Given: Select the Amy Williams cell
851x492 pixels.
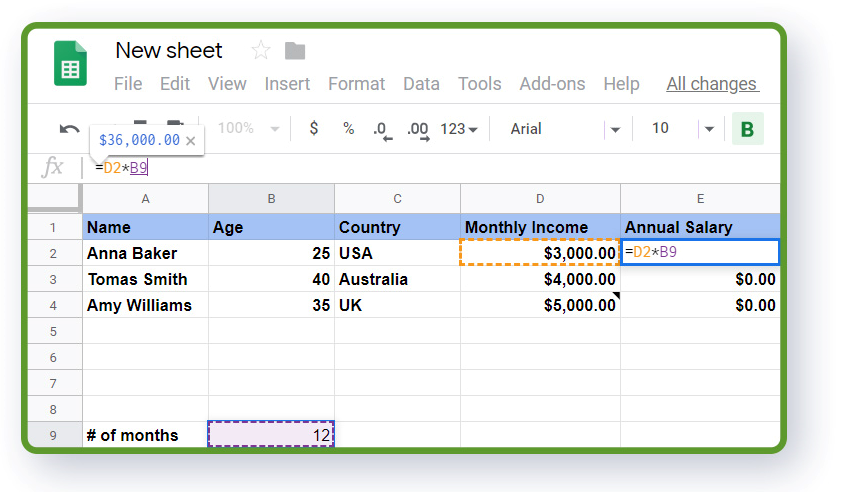Looking at the screenshot, I should pyautogui.click(x=145, y=305).
